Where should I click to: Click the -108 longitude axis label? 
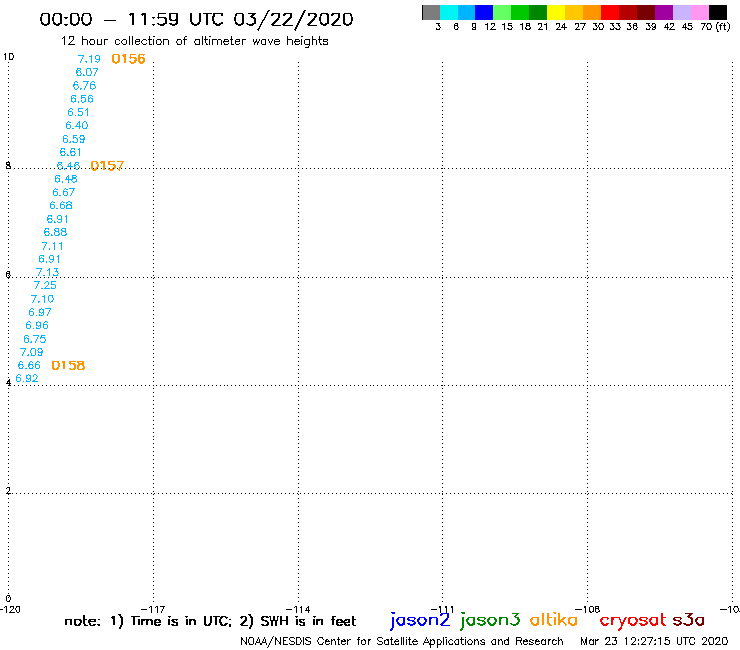pos(588,609)
